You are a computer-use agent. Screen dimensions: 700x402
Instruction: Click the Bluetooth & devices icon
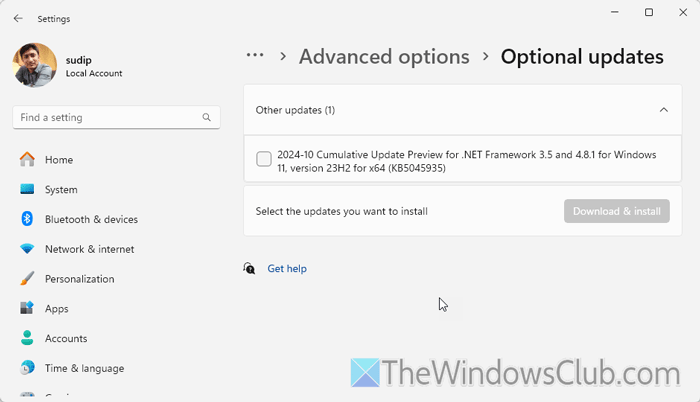tap(27, 219)
